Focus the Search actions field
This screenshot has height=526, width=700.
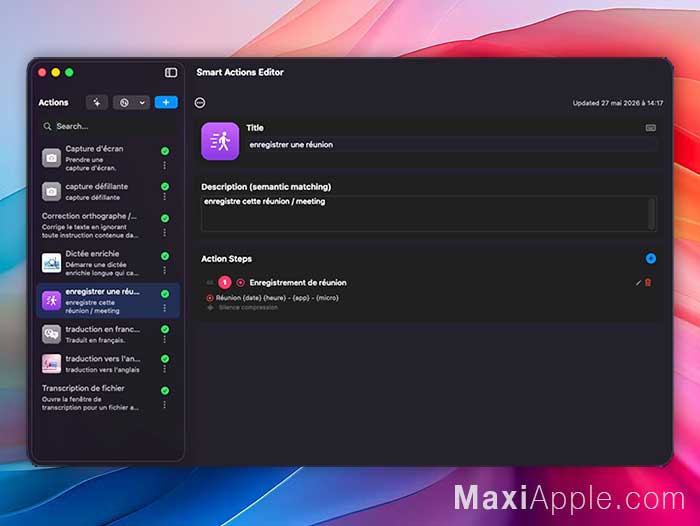tap(108, 126)
